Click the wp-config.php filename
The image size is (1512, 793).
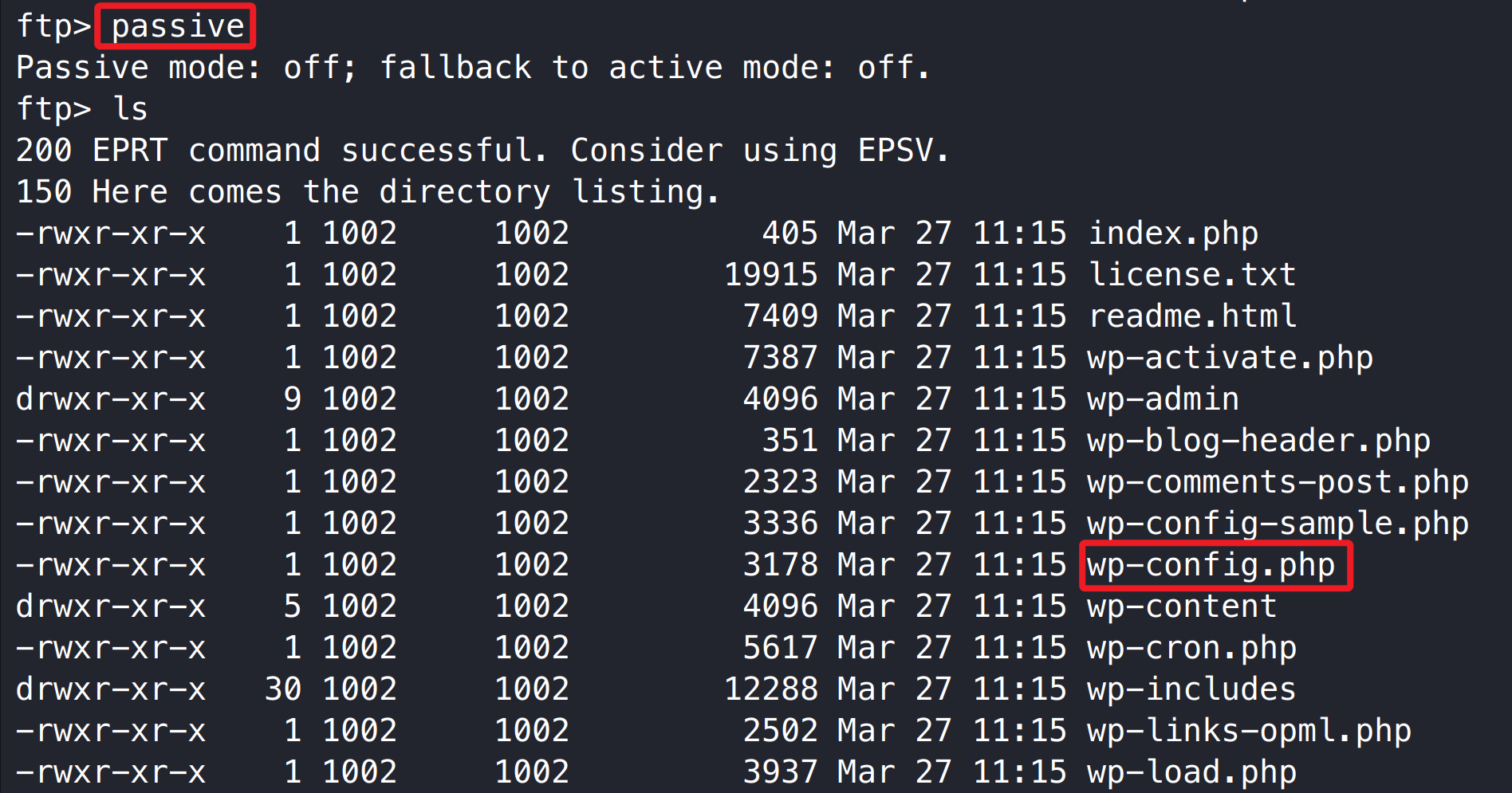coord(1211,565)
